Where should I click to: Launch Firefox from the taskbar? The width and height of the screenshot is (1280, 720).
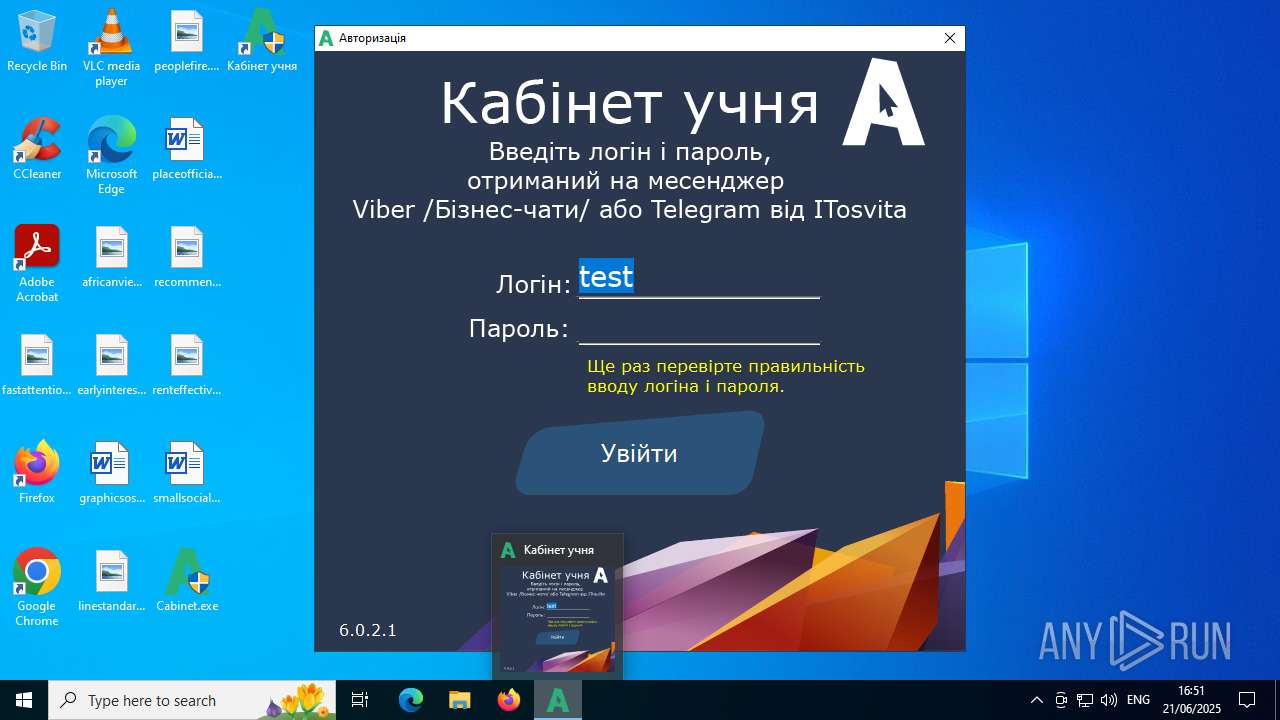point(509,700)
